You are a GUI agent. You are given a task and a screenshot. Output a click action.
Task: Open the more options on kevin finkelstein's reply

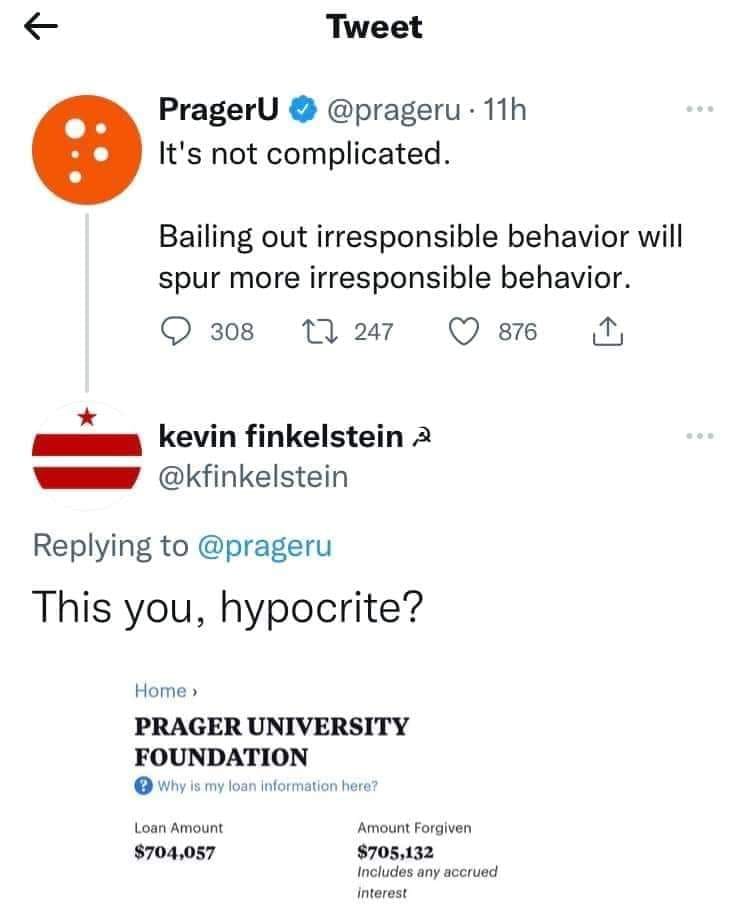(700, 437)
